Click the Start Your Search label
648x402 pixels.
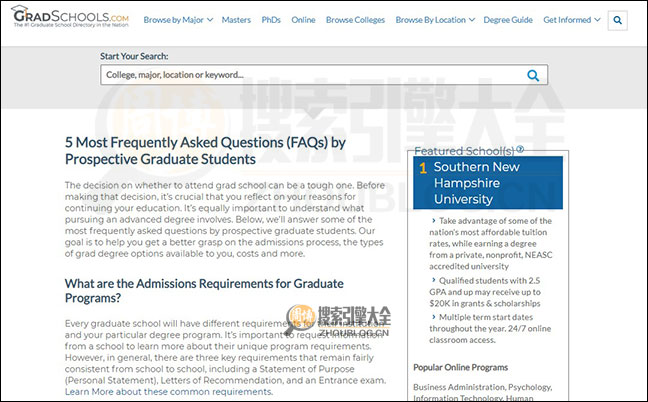coord(134,56)
